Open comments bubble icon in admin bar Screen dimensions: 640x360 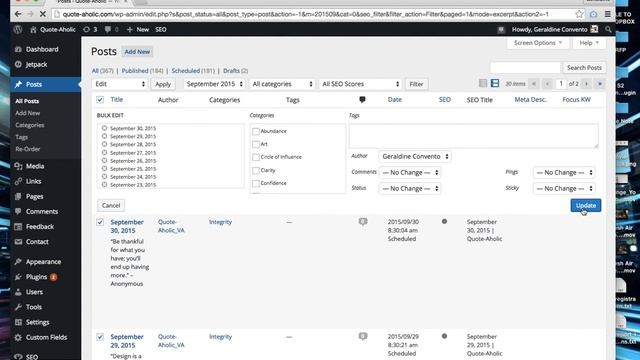point(108,29)
